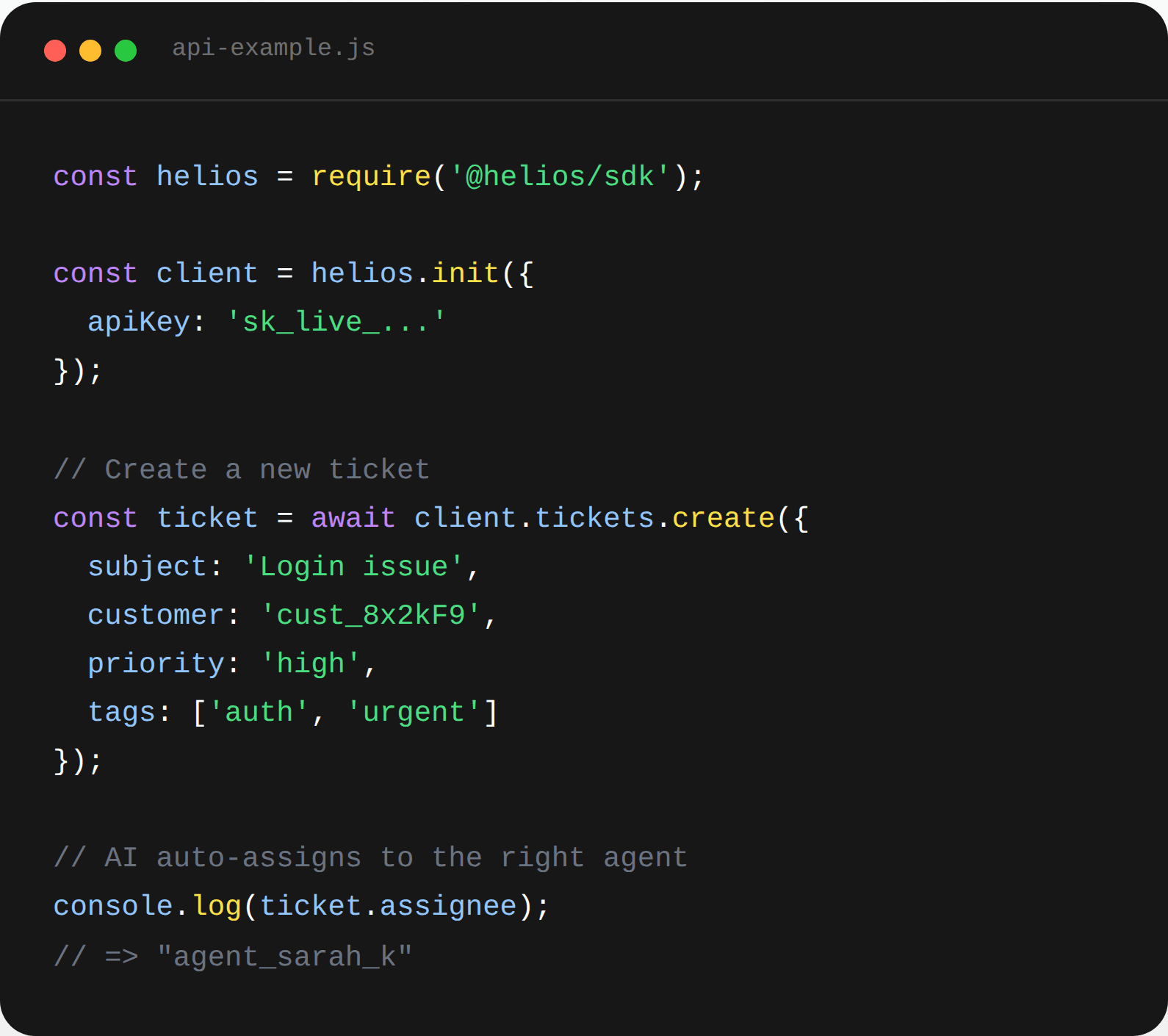
Task: Click ticket.assignee inside console.log
Action: click(389, 907)
